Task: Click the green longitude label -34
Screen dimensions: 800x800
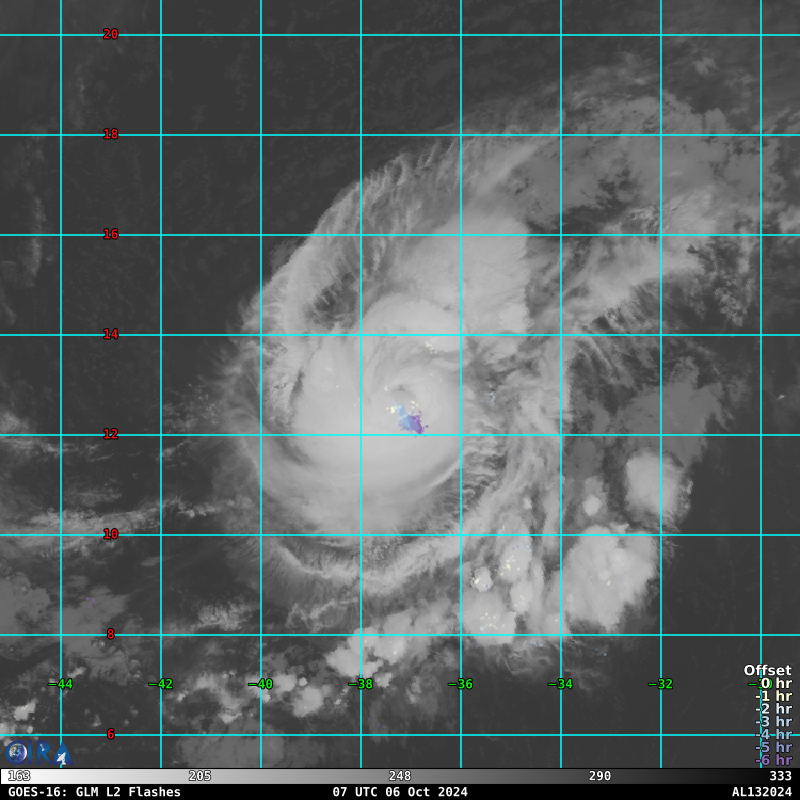Action: tap(561, 684)
